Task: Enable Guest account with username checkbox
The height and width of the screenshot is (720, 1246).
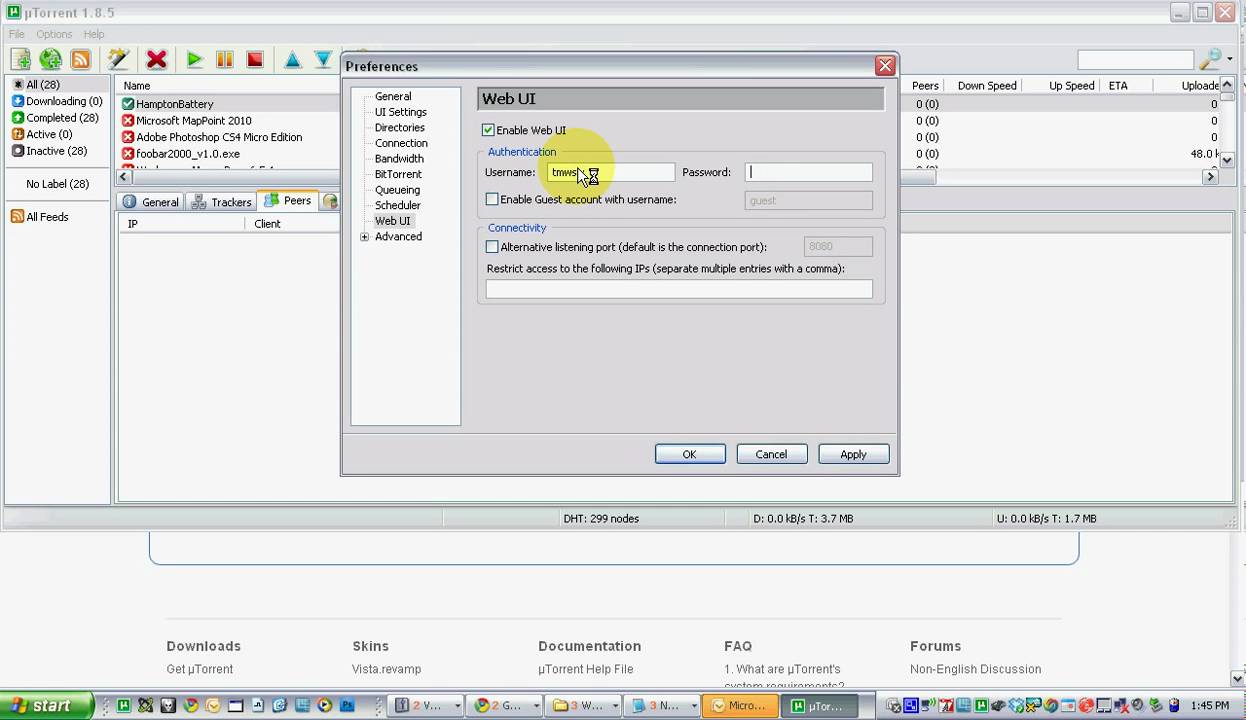Action: (x=492, y=200)
